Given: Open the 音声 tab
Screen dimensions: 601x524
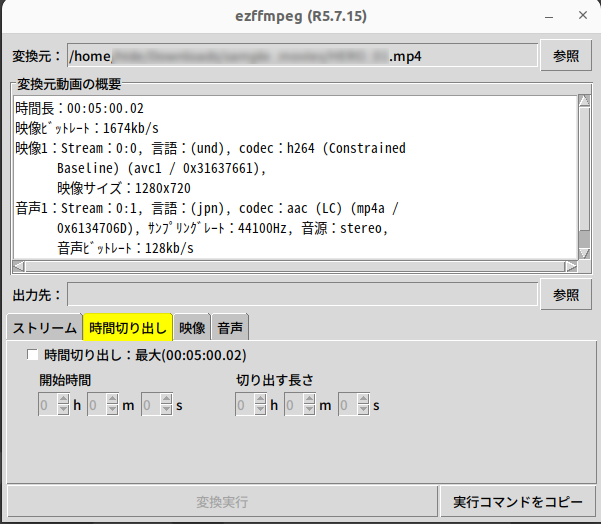Looking at the screenshot, I should click(x=230, y=328).
